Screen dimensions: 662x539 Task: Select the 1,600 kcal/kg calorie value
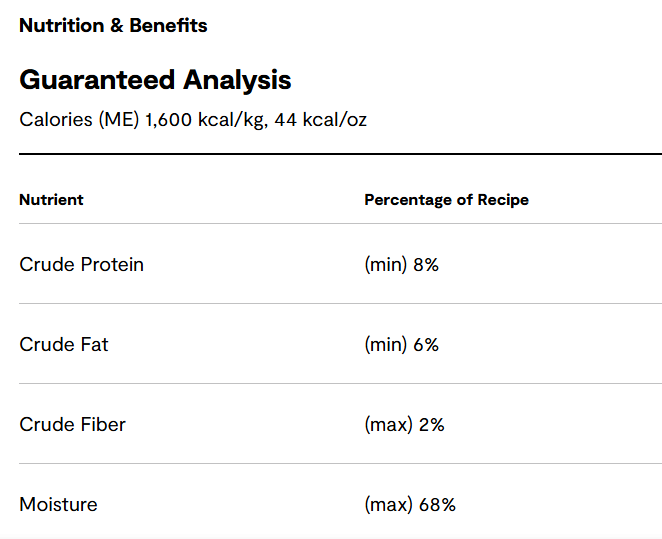click(203, 120)
